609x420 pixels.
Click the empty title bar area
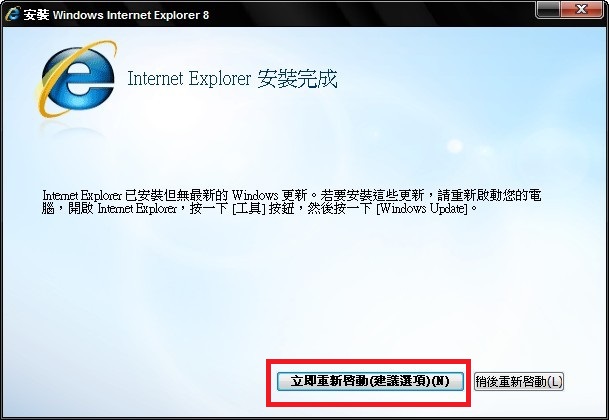pos(369,14)
